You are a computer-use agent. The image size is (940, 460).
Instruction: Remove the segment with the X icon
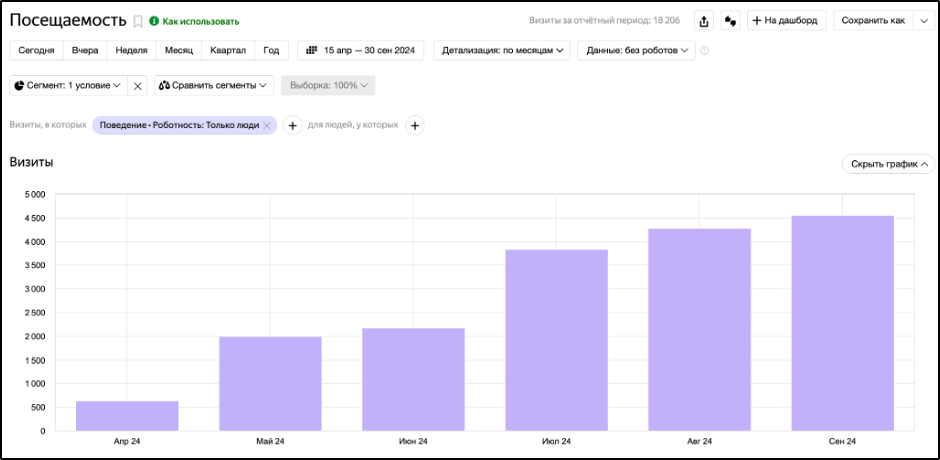click(x=138, y=86)
